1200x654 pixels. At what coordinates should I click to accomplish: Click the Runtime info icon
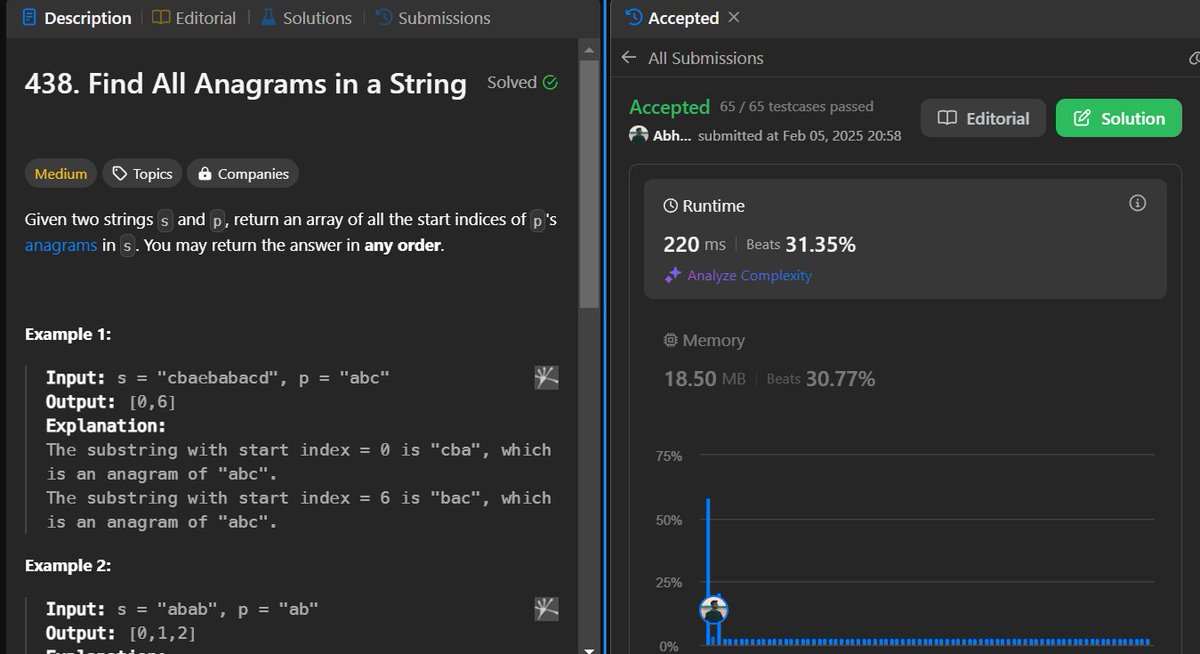click(x=1137, y=202)
